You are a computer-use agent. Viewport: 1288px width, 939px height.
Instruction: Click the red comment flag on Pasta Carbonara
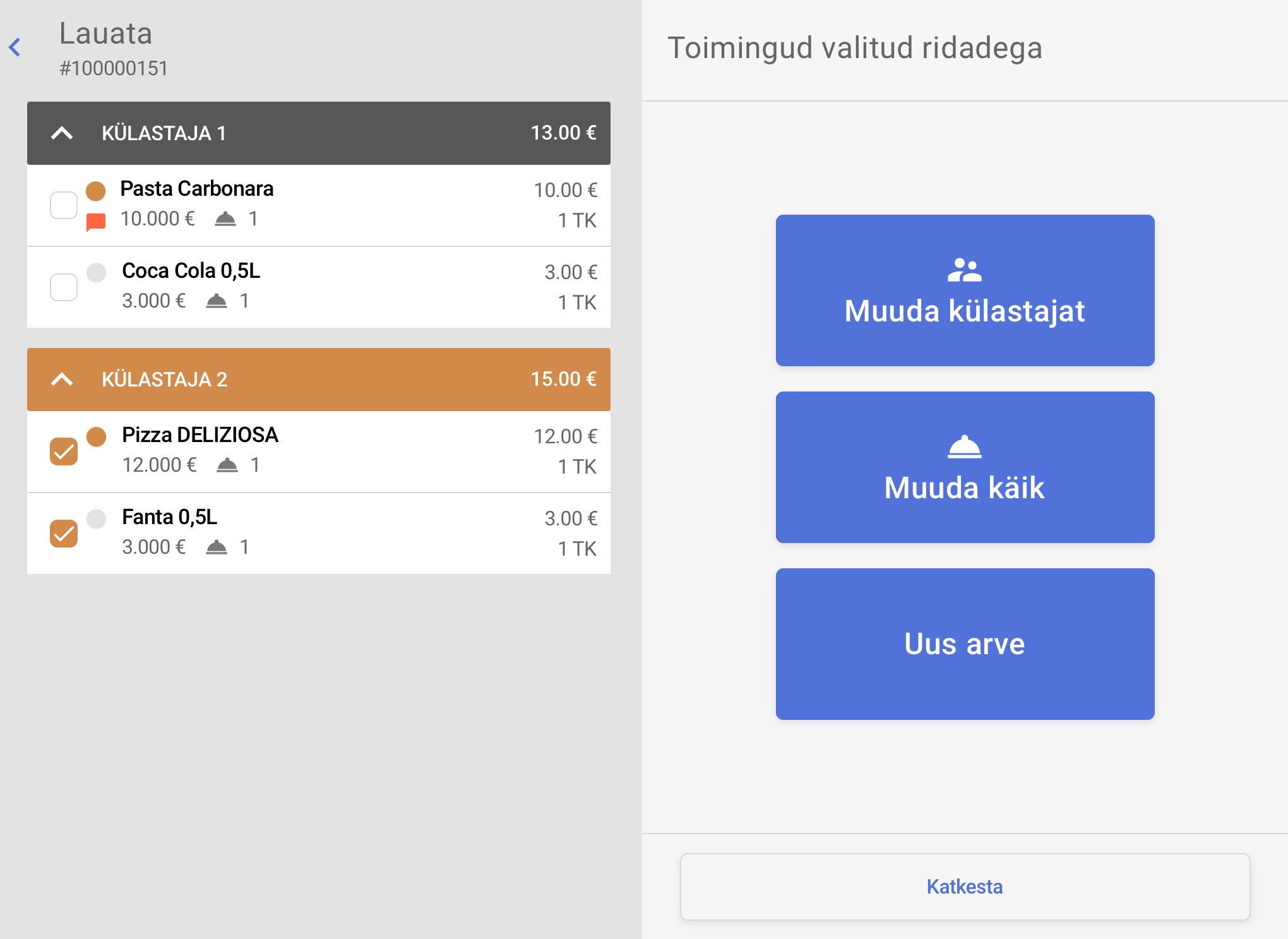click(95, 222)
